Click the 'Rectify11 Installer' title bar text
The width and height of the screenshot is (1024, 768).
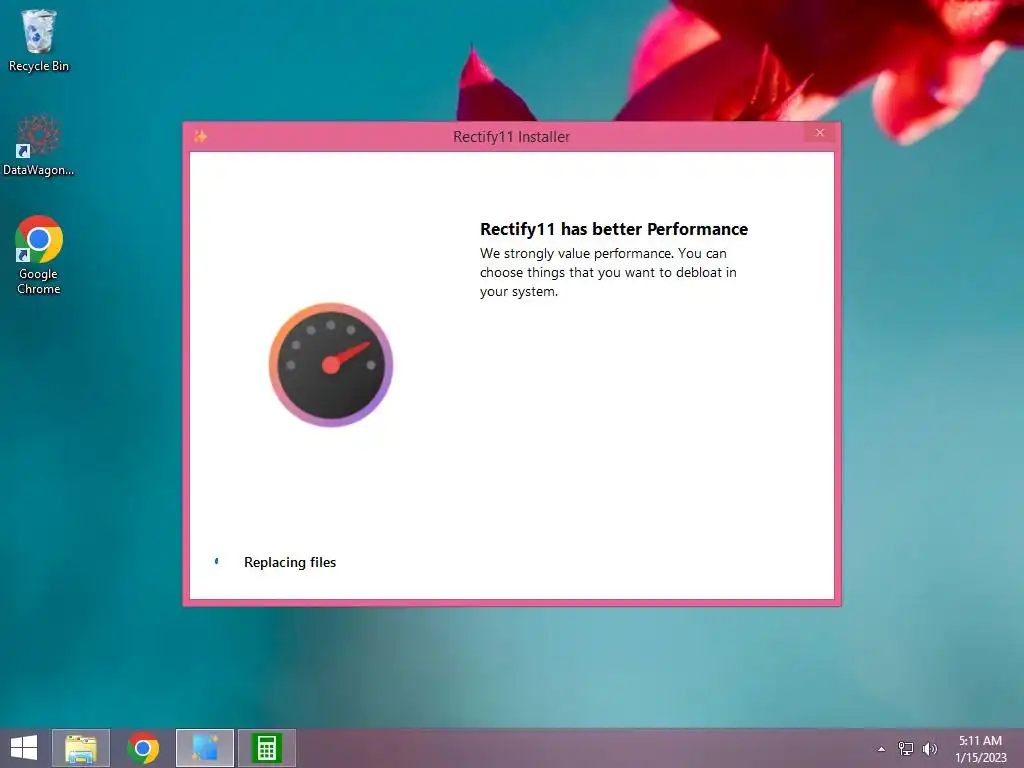click(x=511, y=136)
